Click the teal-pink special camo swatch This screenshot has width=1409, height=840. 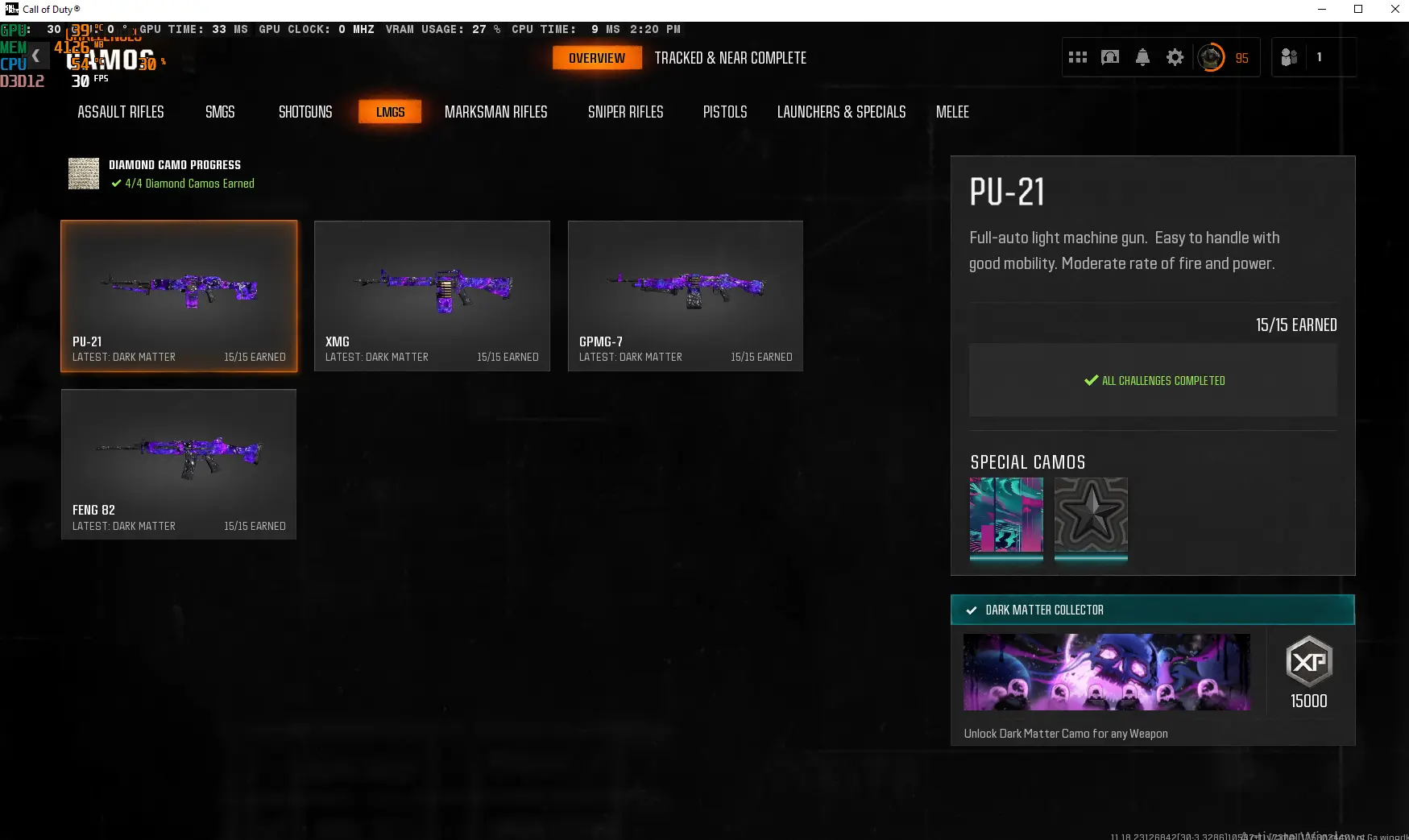pos(1006,515)
